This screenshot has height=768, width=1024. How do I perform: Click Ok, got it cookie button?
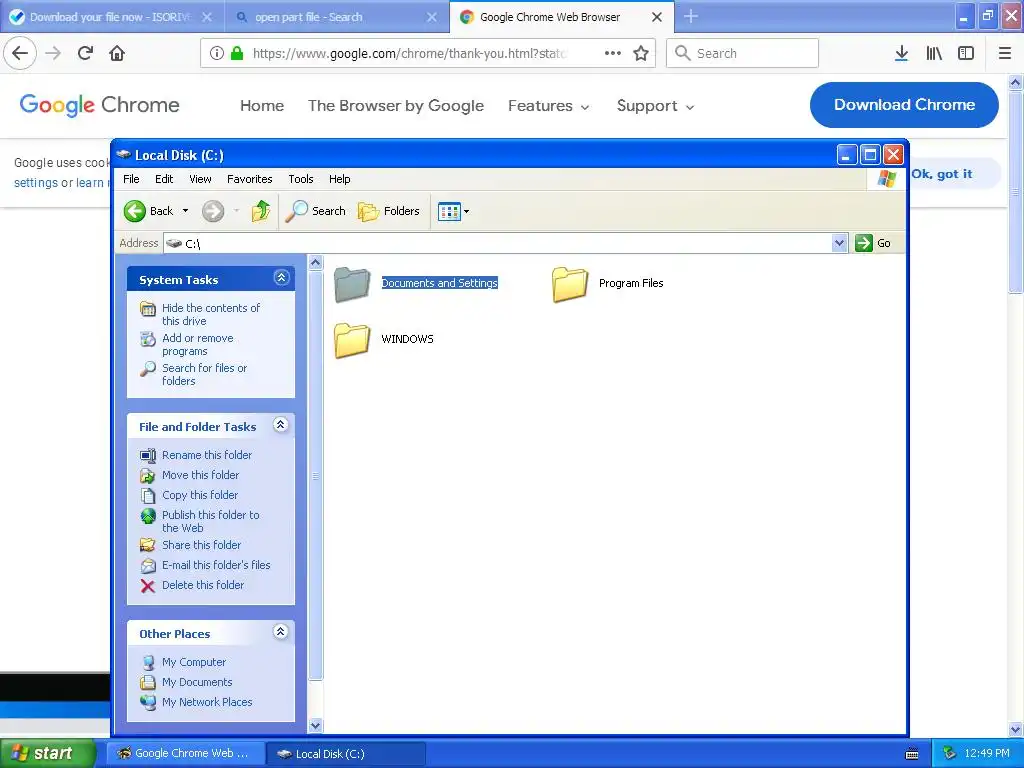click(x=942, y=174)
